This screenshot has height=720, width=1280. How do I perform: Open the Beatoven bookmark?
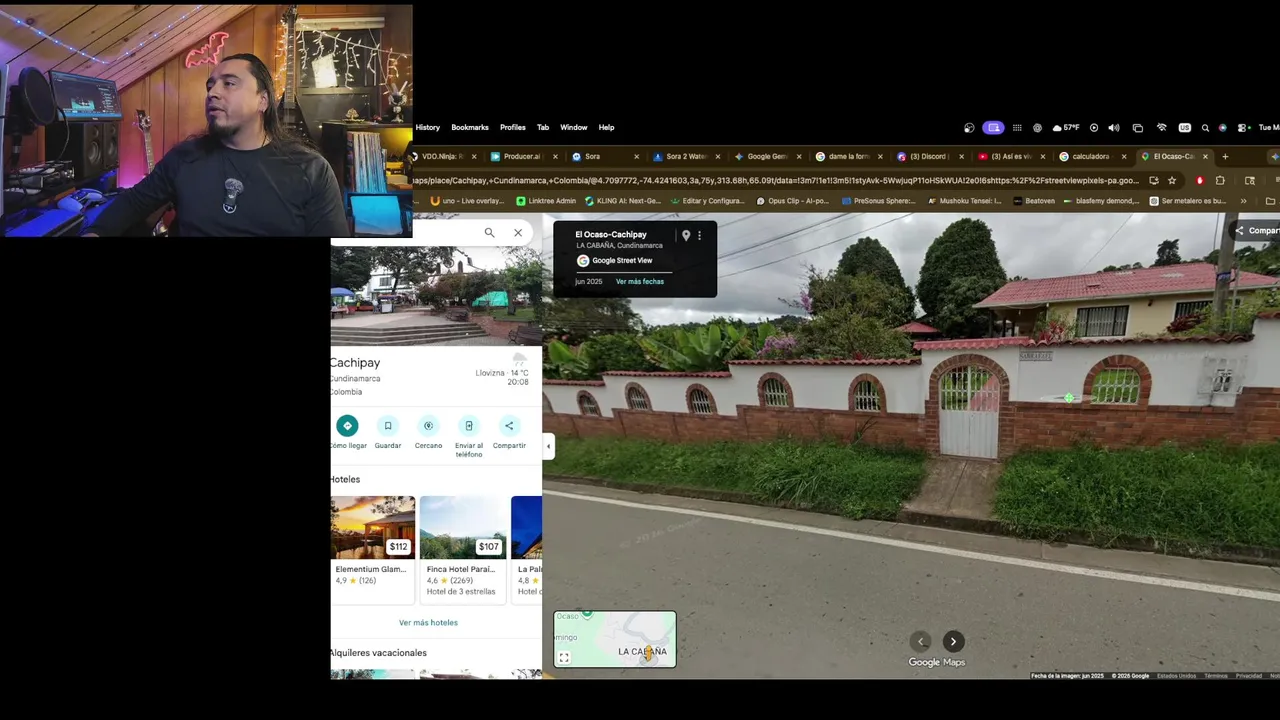coord(1034,201)
